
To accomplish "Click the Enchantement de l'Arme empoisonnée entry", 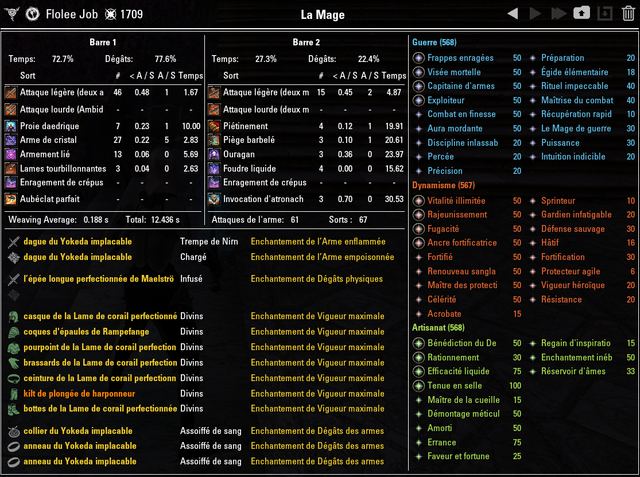I will 322,257.
